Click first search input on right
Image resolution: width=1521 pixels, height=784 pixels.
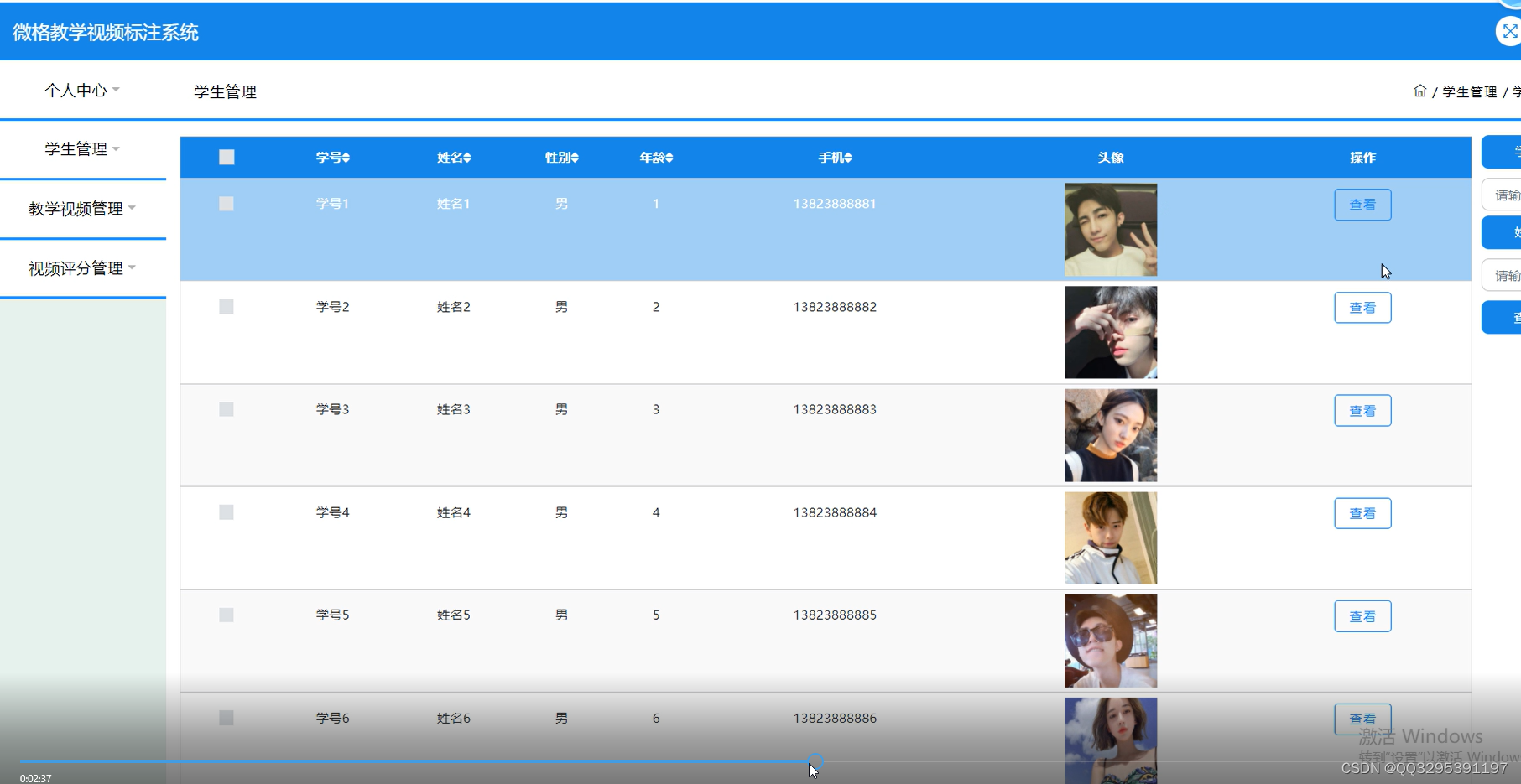1502,195
